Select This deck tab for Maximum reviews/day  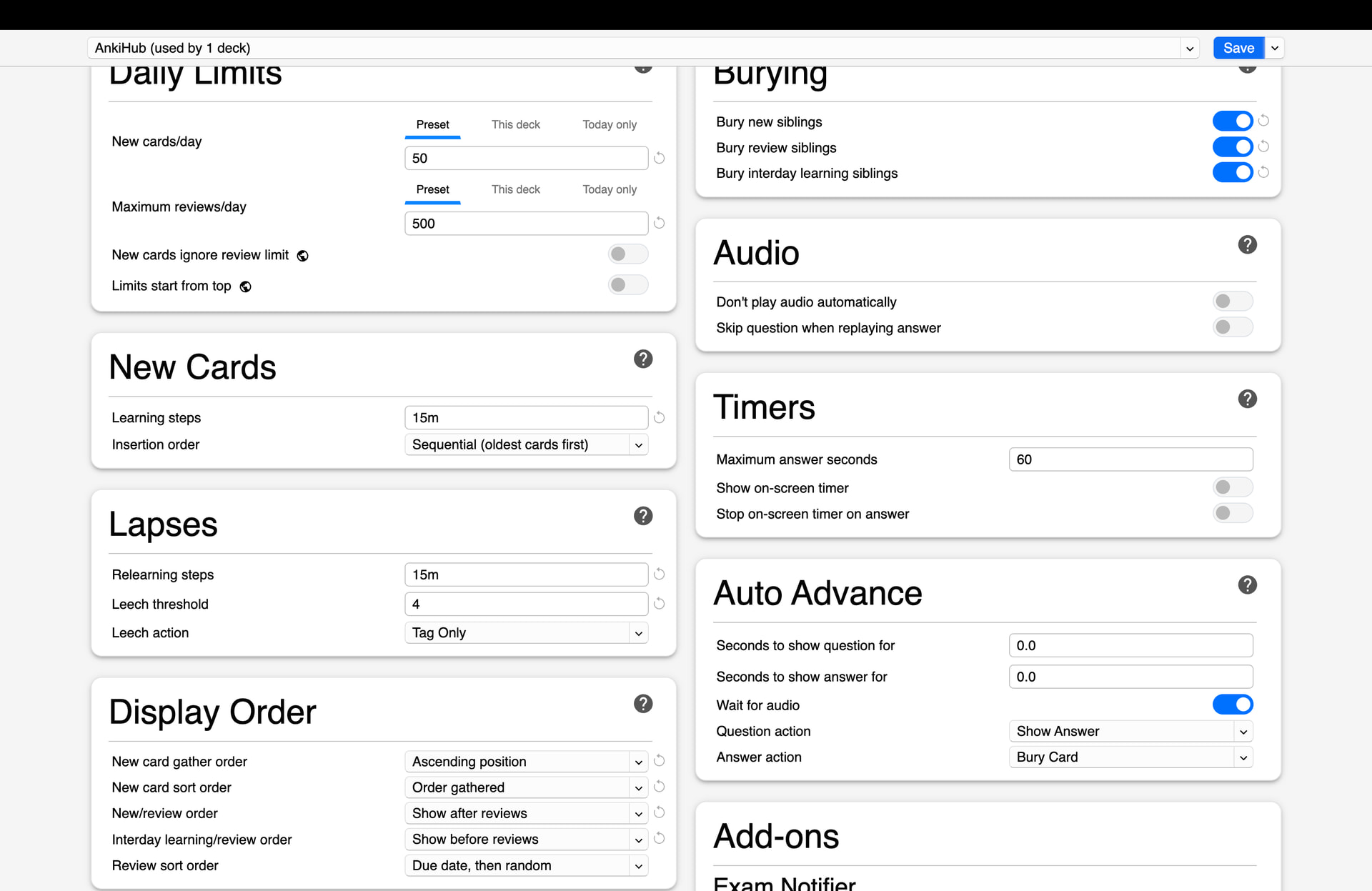pos(516,190)
